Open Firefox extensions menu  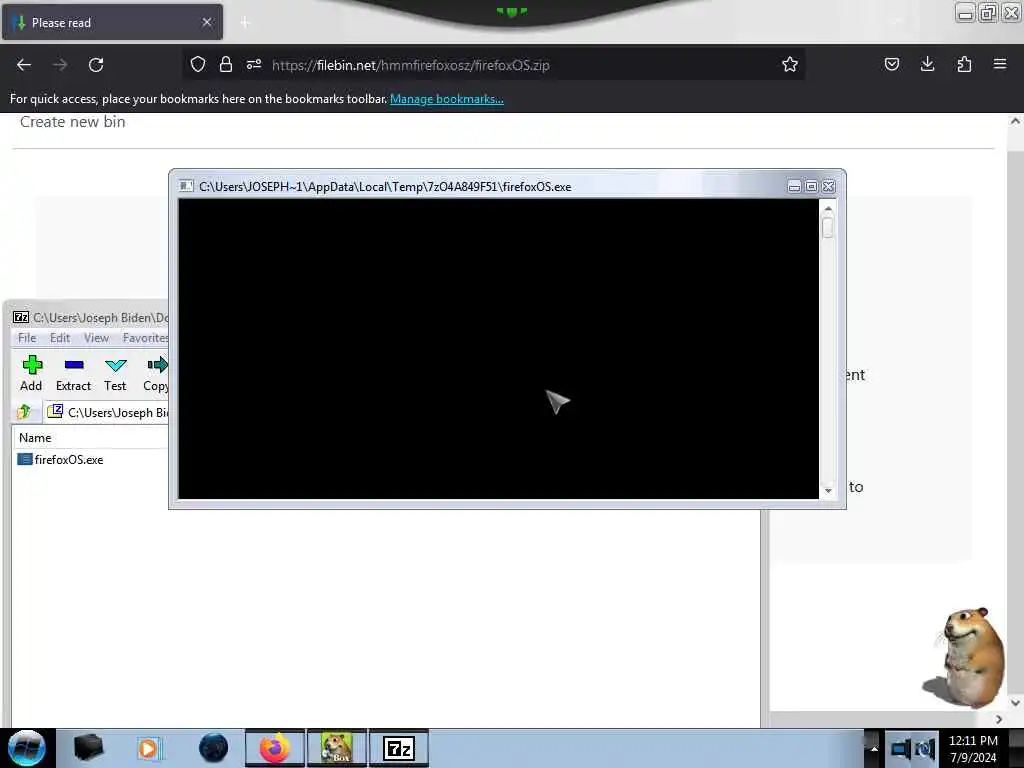[964, 64]
